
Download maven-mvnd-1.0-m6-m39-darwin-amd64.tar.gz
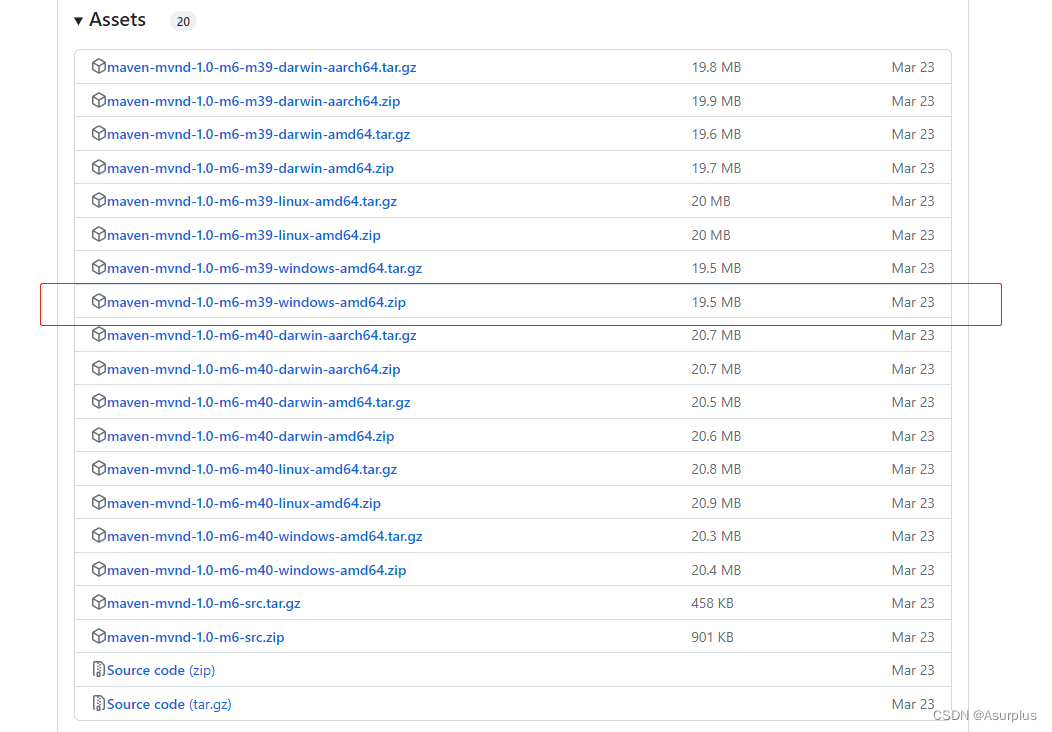click(258, 134)
